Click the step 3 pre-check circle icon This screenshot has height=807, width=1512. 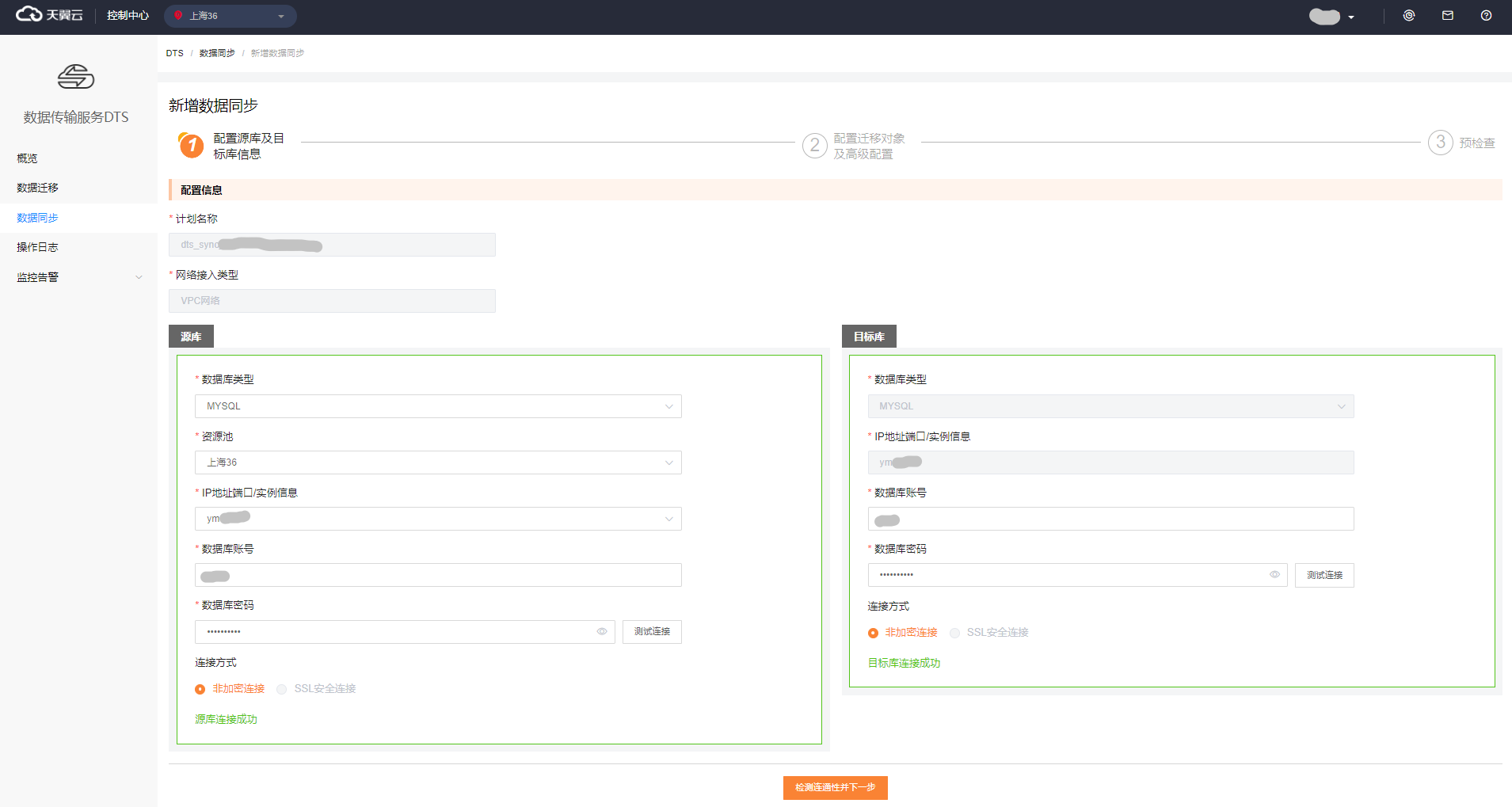[x=1440, y=143]
